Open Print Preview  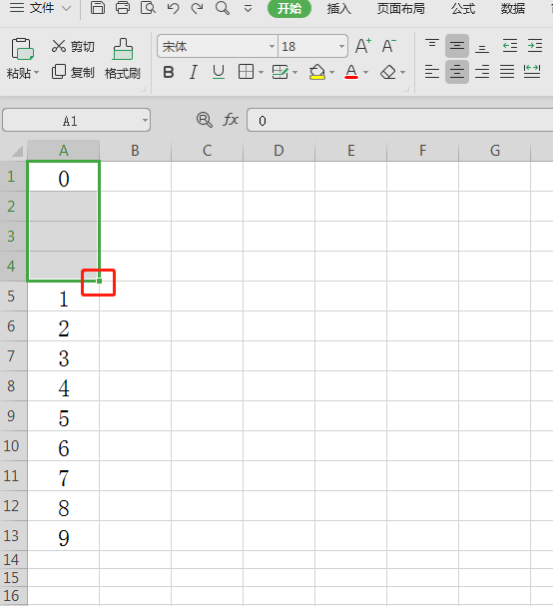click(148, 8)
